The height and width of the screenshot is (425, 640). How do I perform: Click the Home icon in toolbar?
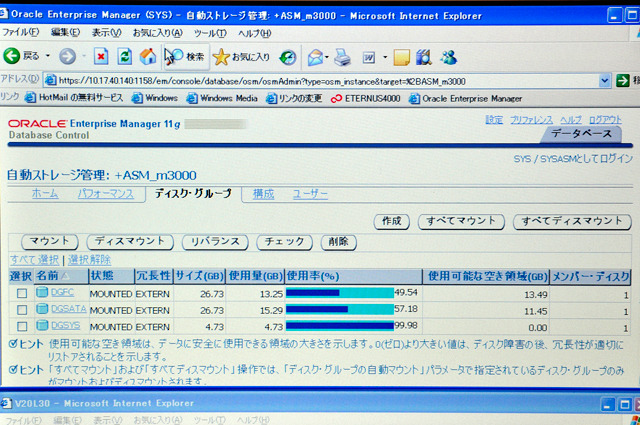click(x=148, y=56)
